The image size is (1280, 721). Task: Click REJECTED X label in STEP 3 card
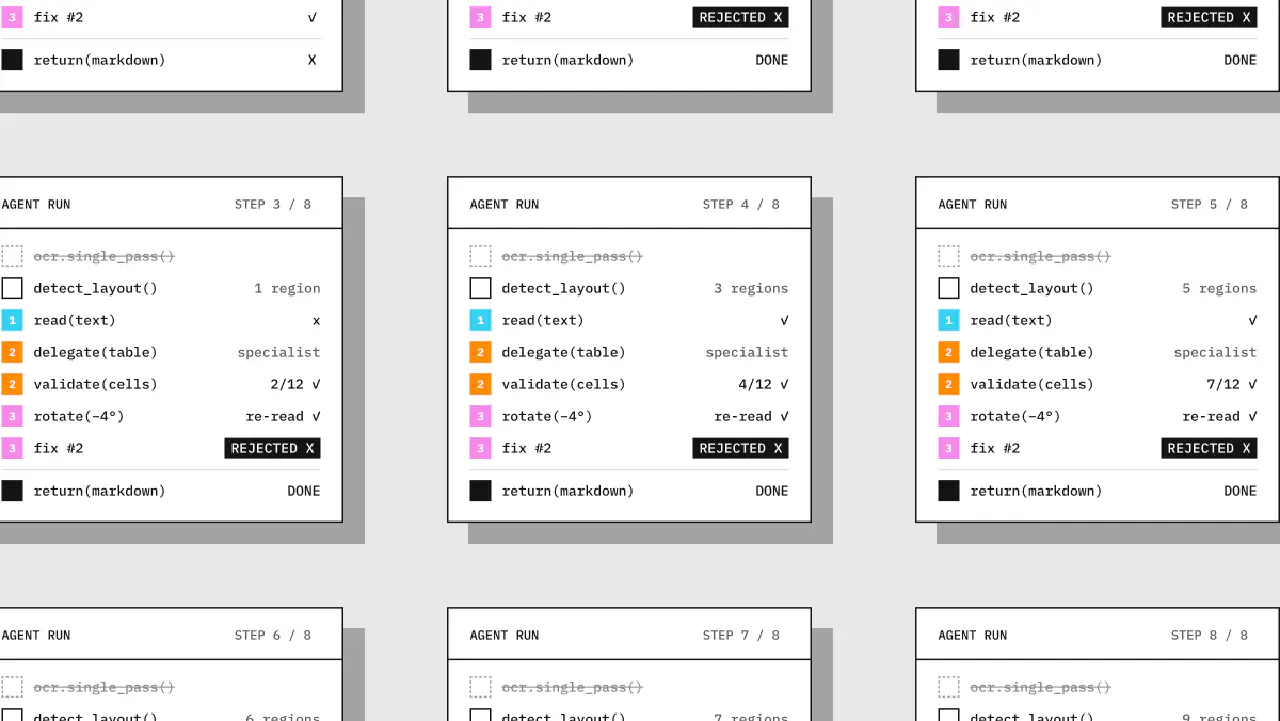click(272, 448)
